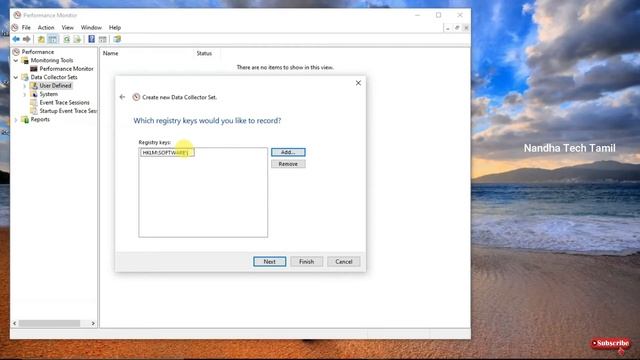Screen dimensions: 640x360
Task: Click the Monitoring Tools folder icon
Action: pyautogui.click(x=25, y=60)
